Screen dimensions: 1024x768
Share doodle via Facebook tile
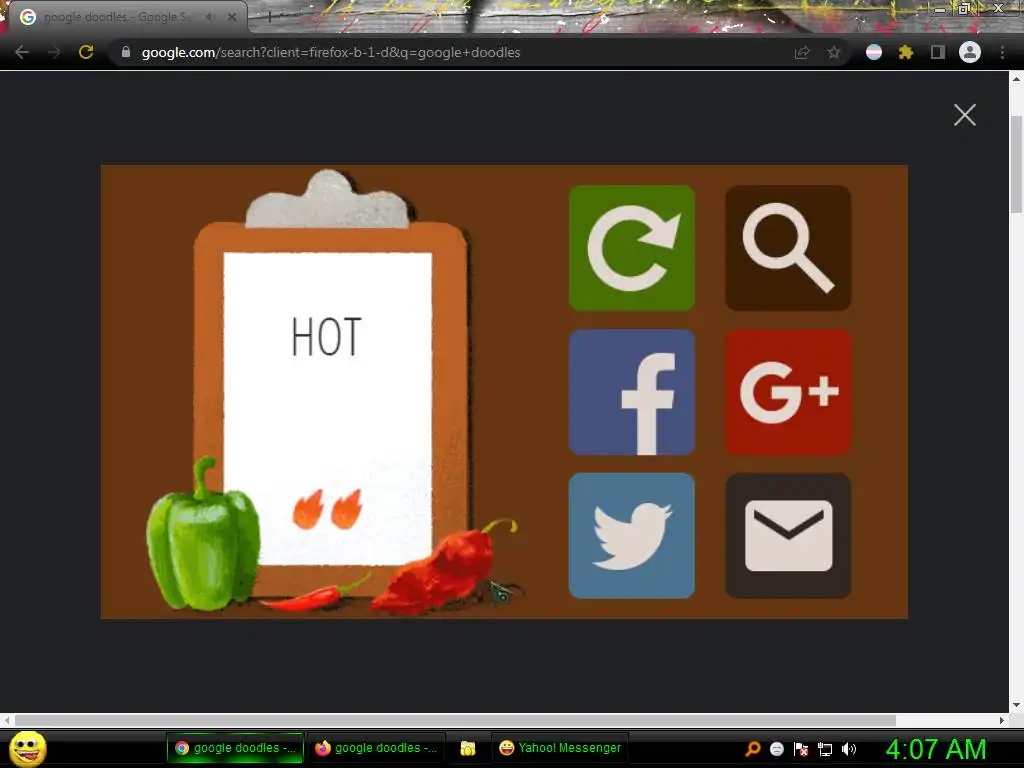pos(632,392)
